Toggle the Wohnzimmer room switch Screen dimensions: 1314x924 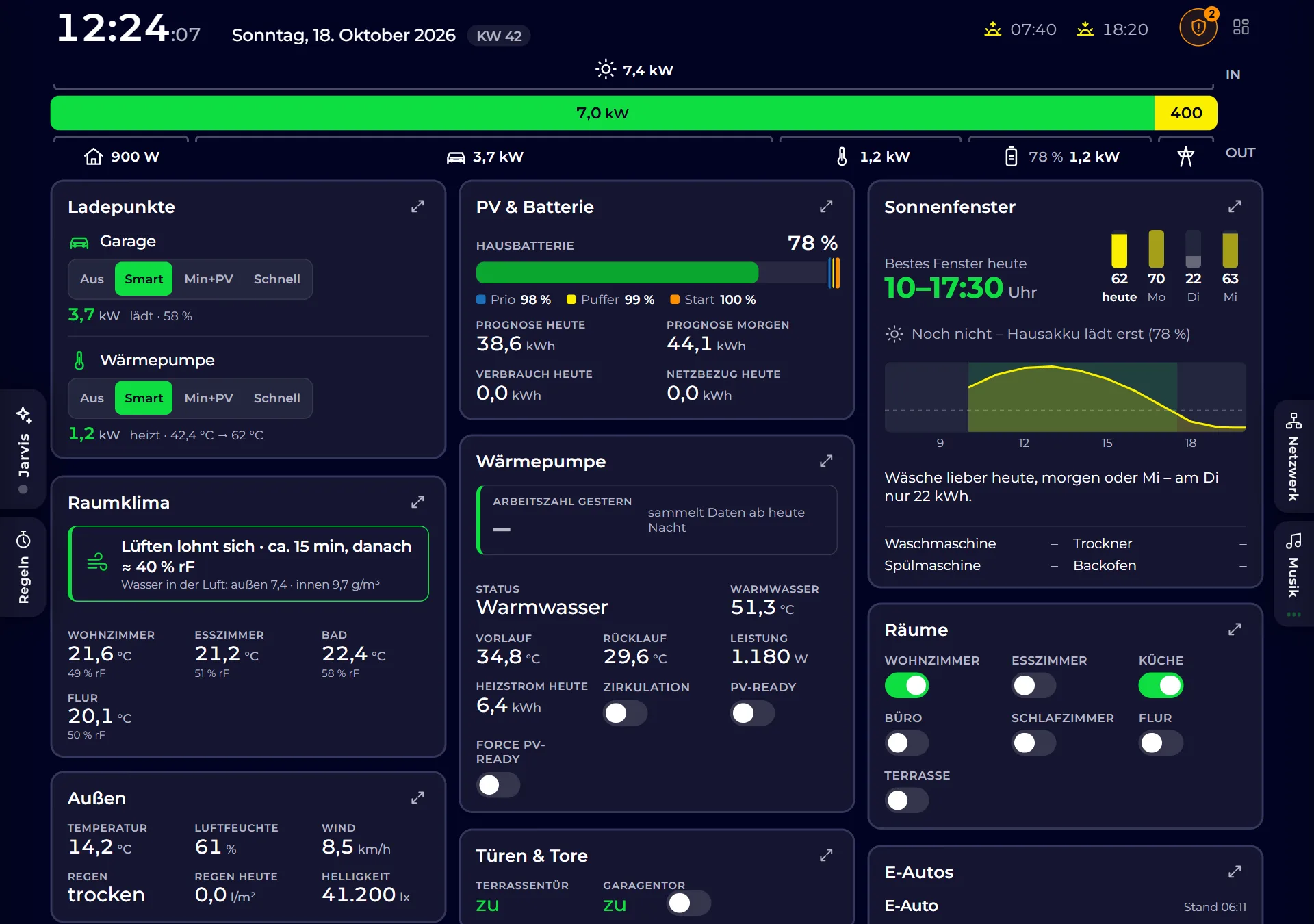coord(907,685)
